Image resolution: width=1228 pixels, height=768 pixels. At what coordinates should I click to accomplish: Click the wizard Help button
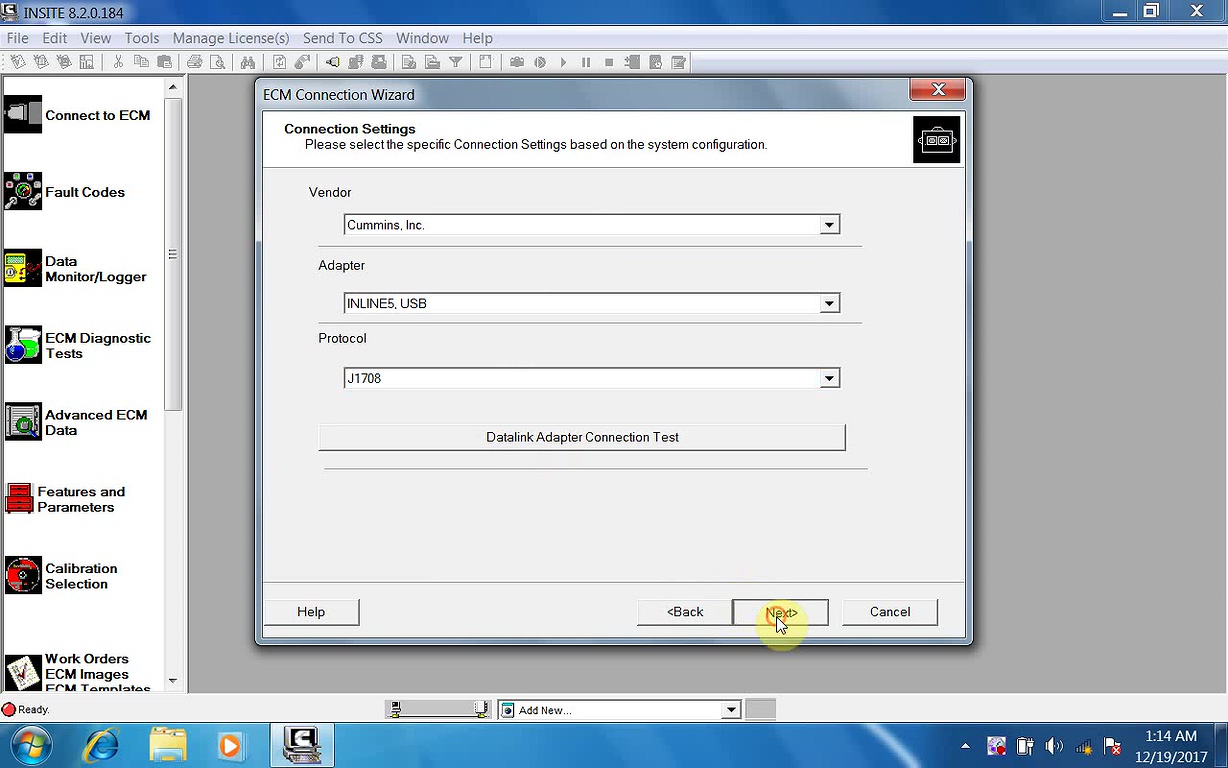pyautogui.click(x=311, y=612)
